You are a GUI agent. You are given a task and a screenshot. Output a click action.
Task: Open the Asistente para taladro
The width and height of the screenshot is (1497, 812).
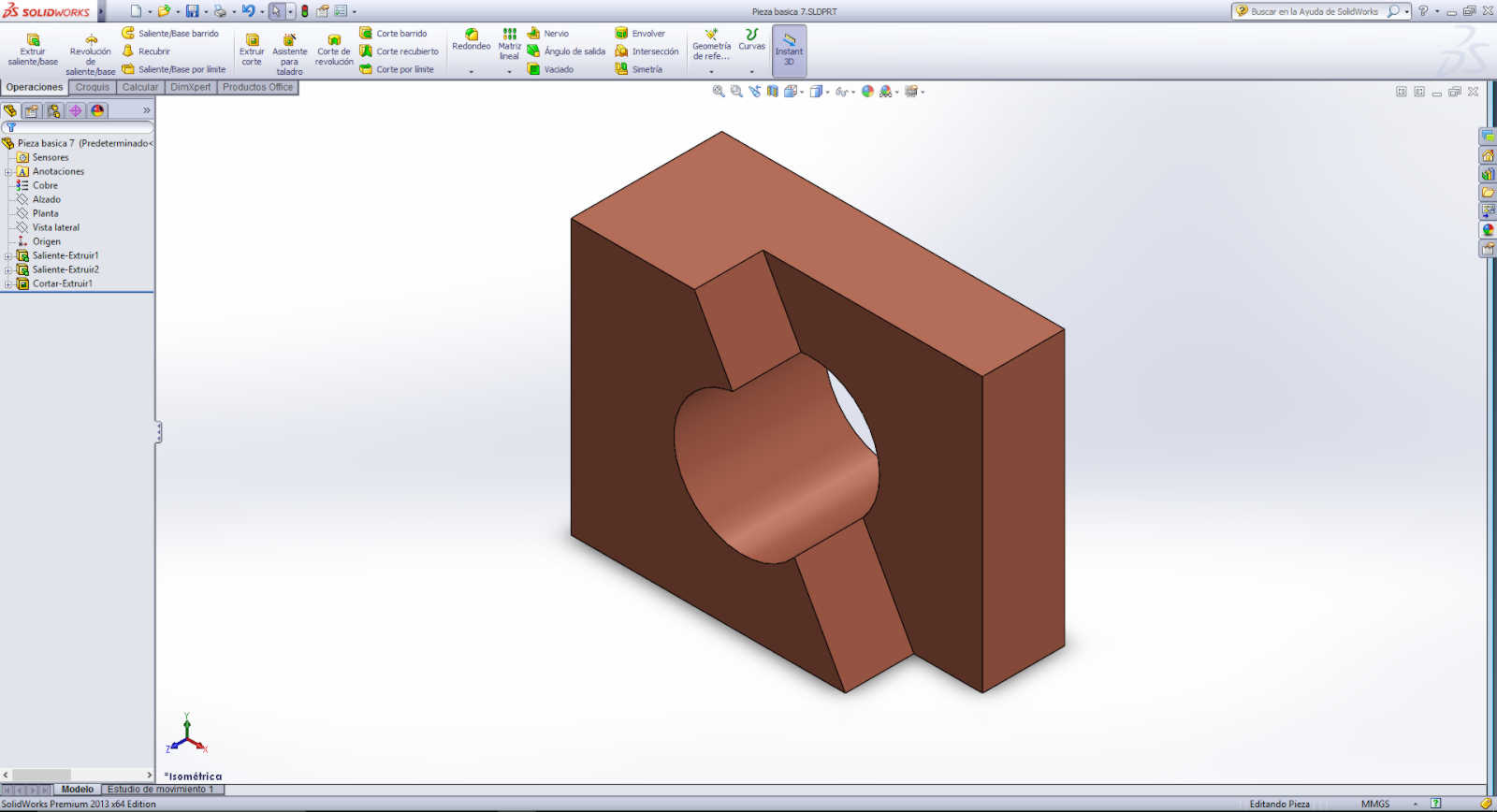pos(290,54)
